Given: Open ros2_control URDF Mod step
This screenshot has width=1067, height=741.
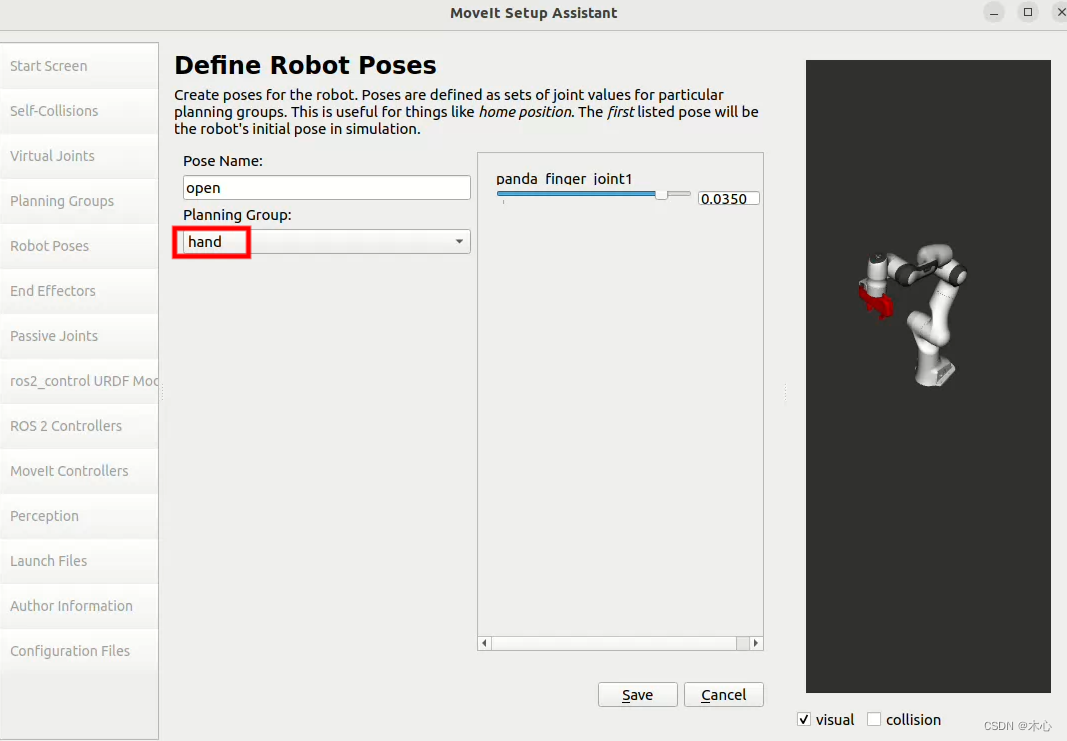Looking at the screenshot, I should (79, 380).
